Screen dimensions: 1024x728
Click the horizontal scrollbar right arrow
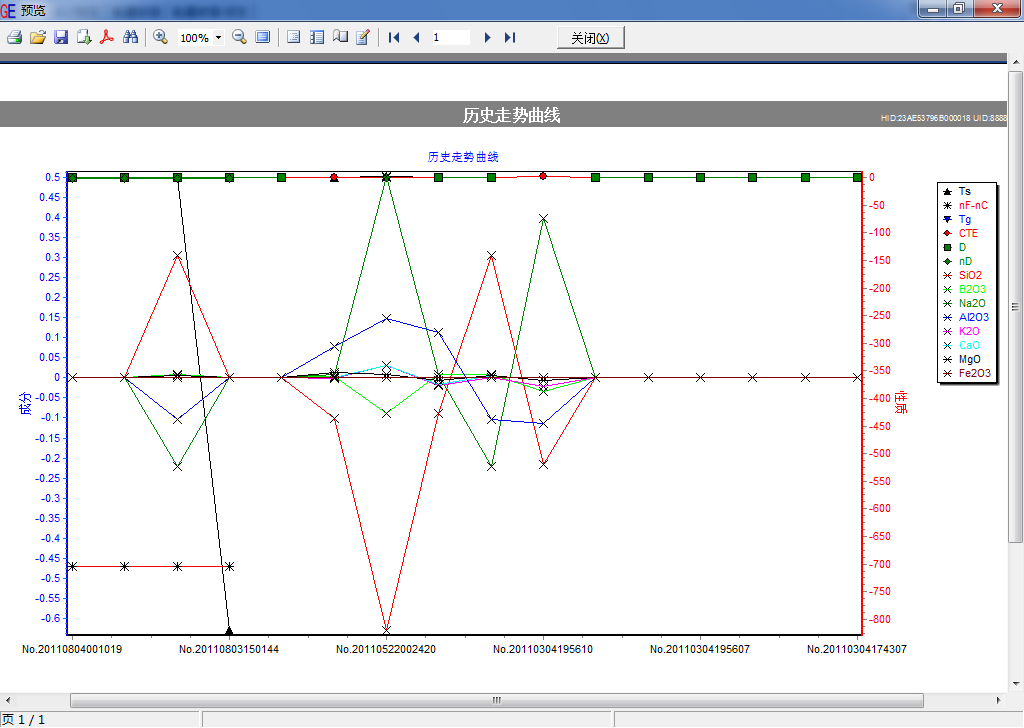(x=998, y=700)
